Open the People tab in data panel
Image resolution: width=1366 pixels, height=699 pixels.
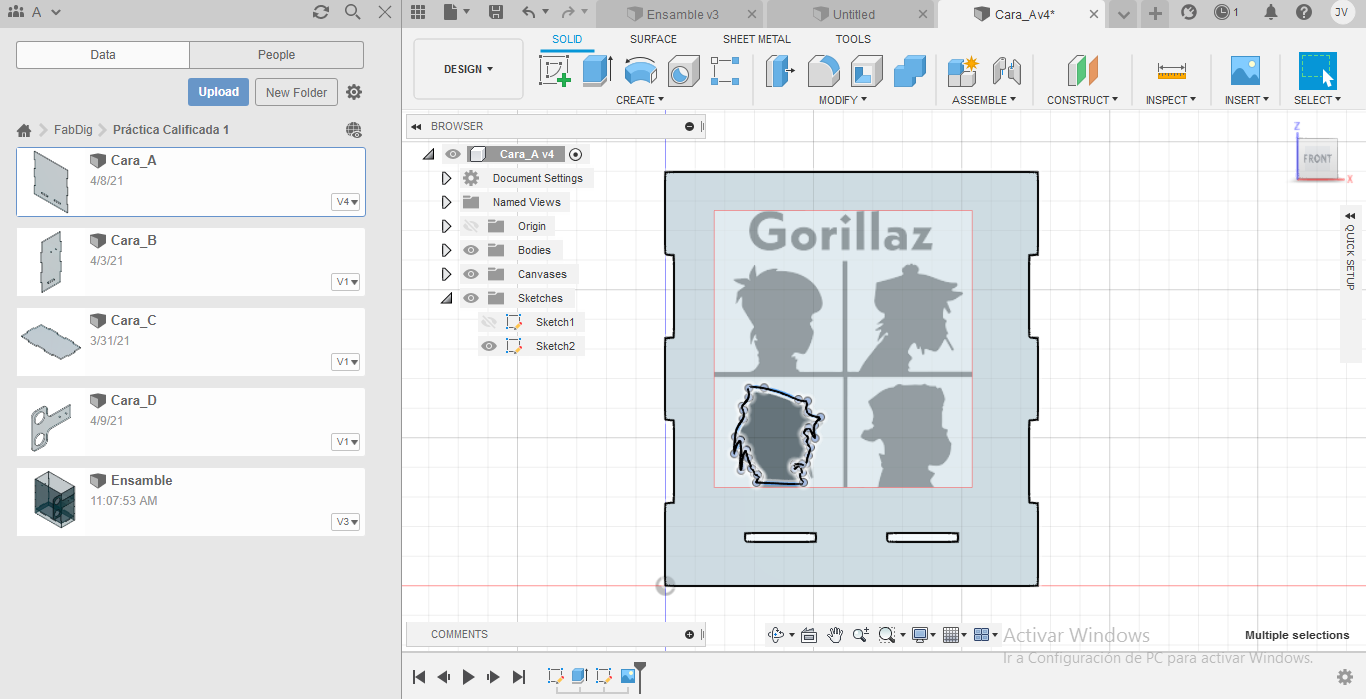click(x=276, y=55)
